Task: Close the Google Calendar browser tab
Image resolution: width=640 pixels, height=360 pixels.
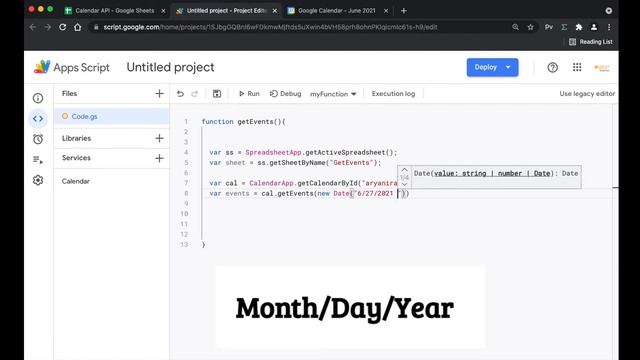Action: coord(386,11)
